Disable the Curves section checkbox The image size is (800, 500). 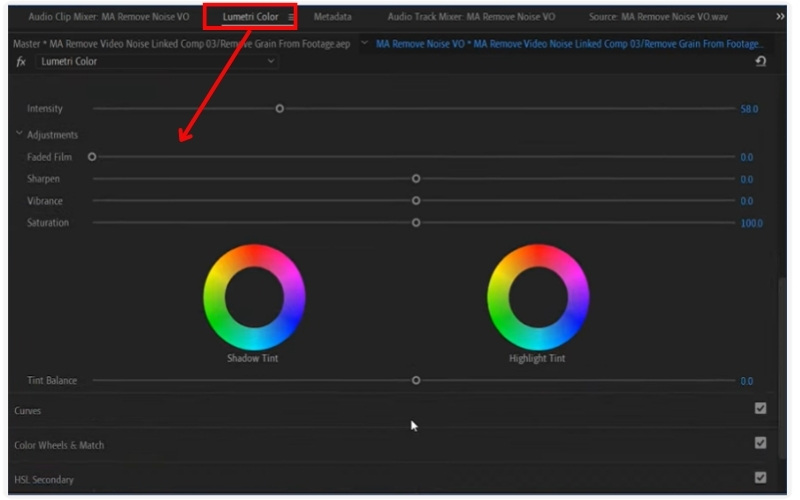tap(761, 409)
